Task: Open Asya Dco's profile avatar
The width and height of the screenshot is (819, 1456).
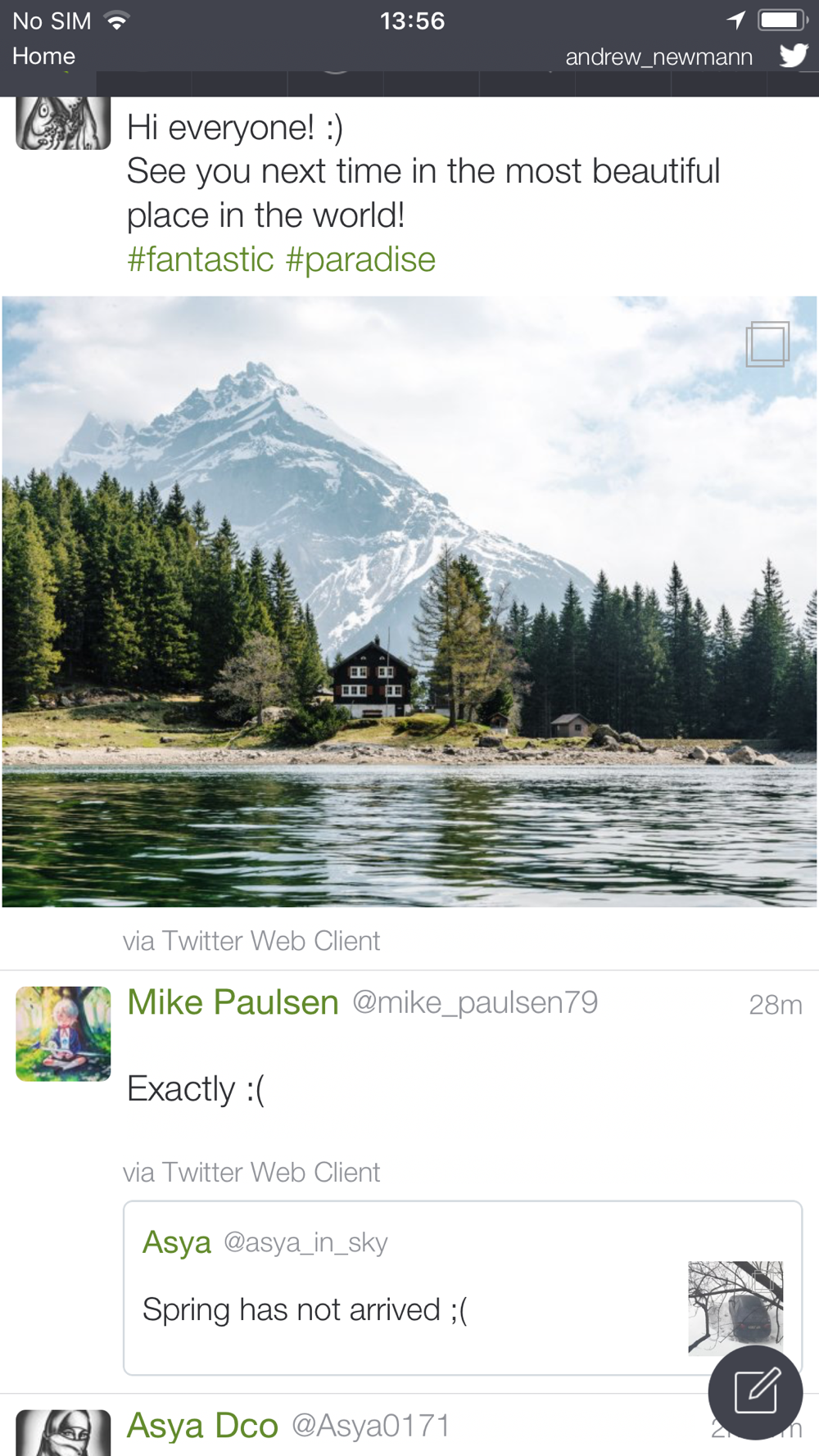Action: click(63, 1432)
